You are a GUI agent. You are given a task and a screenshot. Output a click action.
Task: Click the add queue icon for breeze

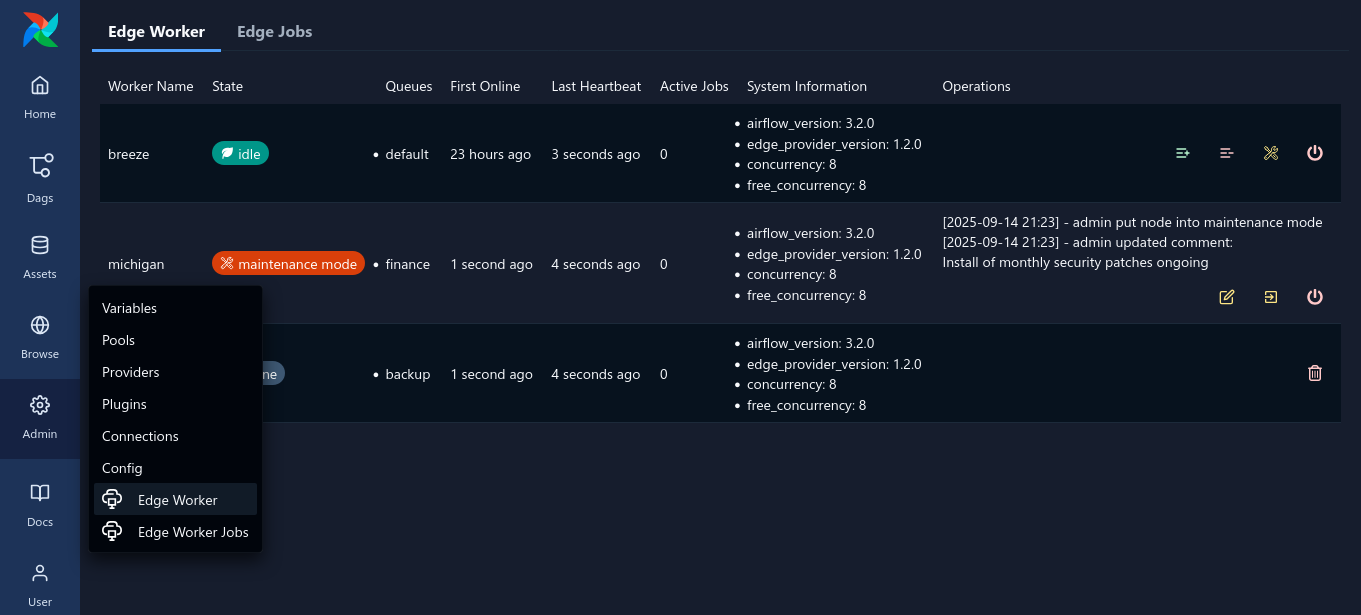[1183, 153]
